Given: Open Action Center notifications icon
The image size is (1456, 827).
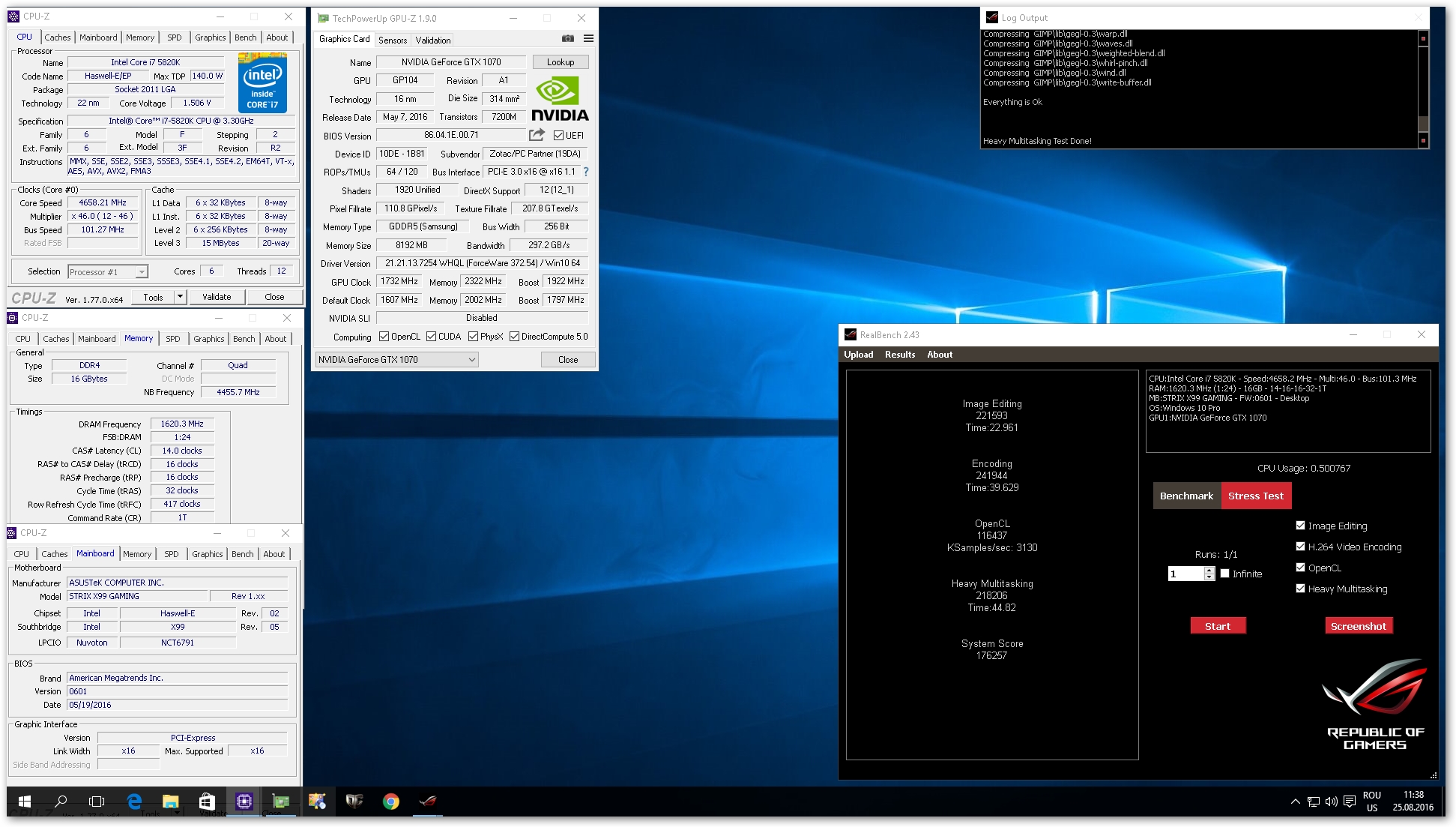Looking at the screenshot, I should point(1350,802).
